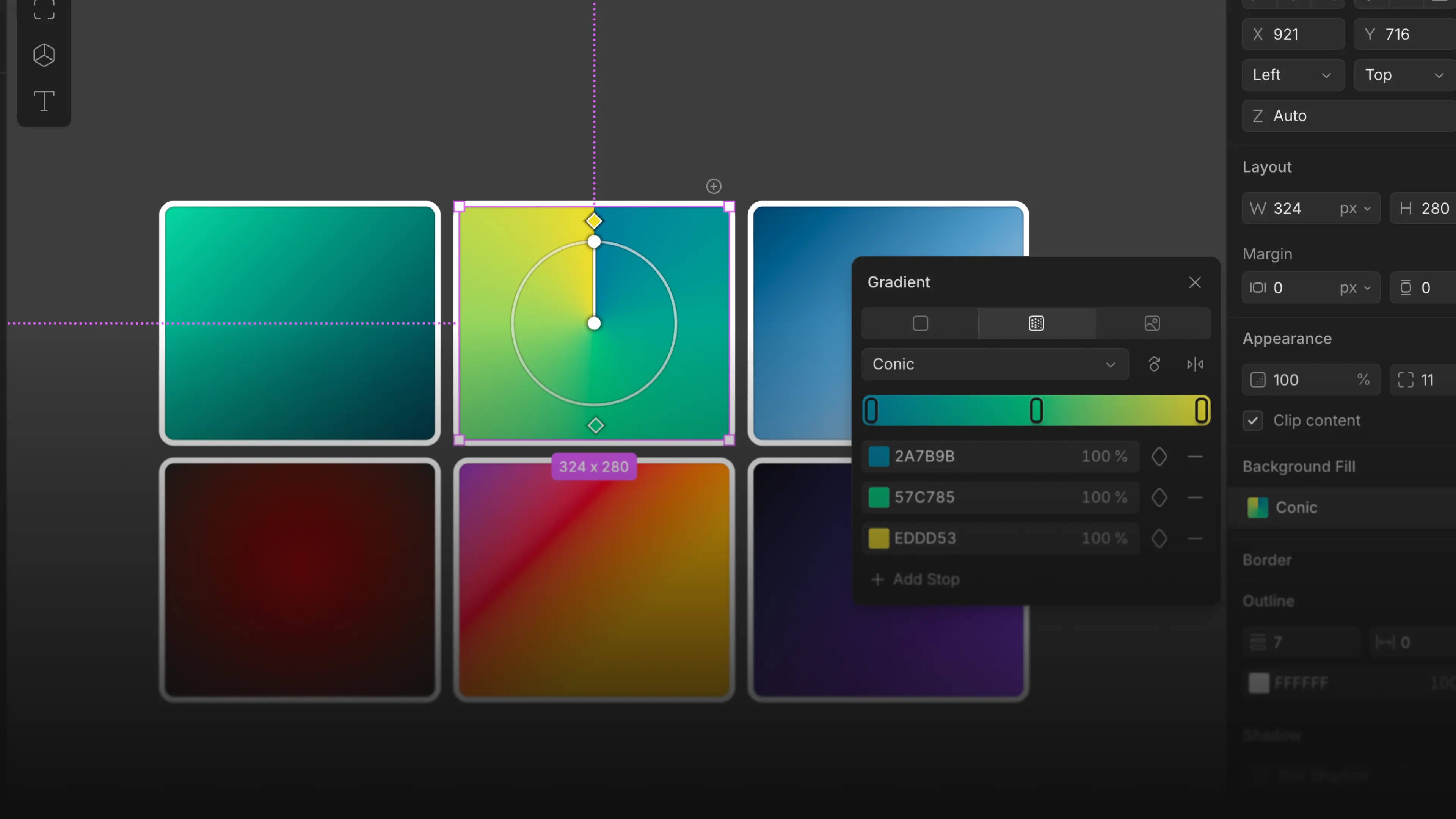1456x819 pixels.
Task: Toggle the Clip content checkbox
Action: click(1253, 420)
